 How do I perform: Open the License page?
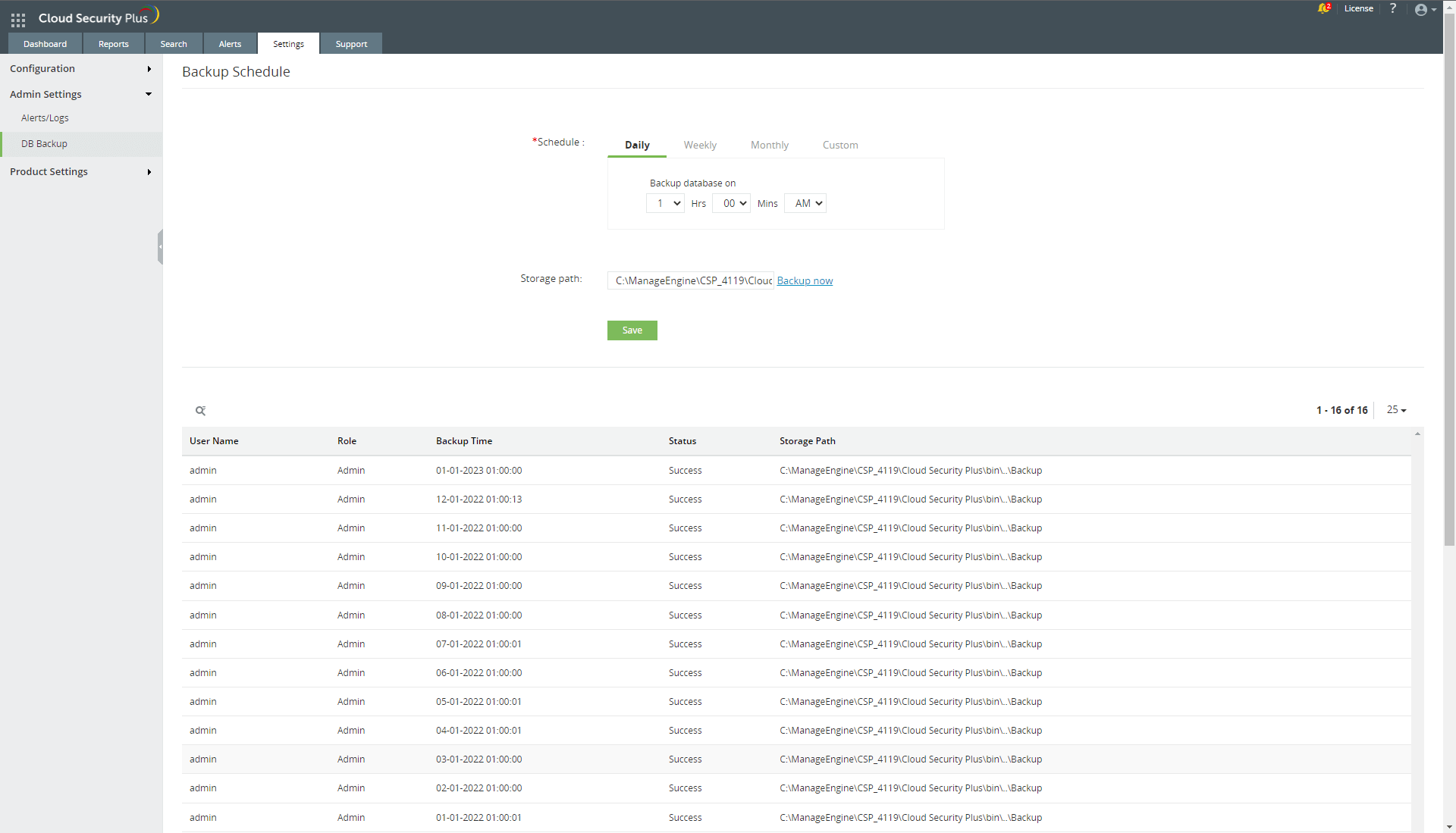point(1358,8)
